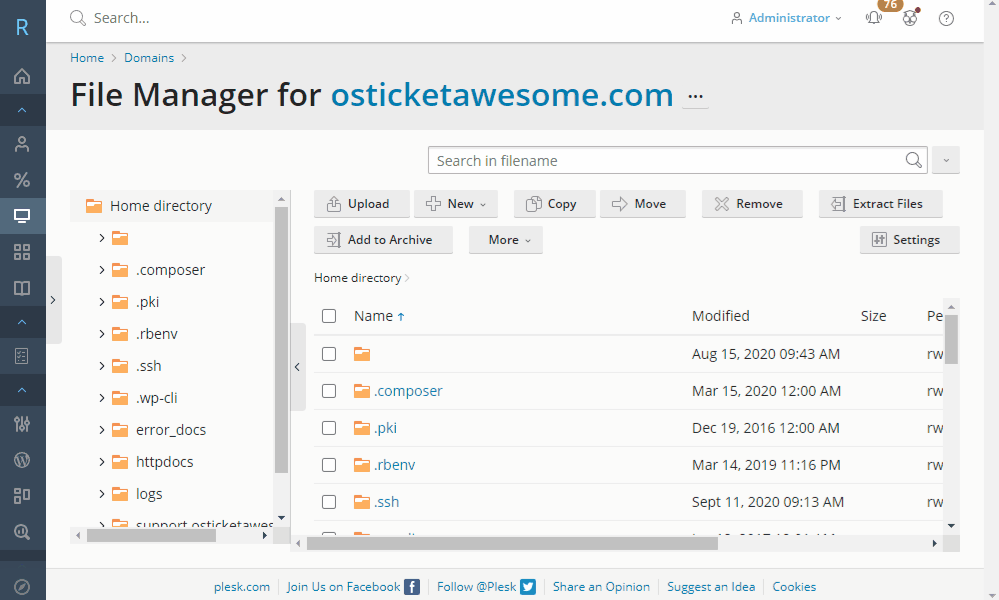Click the file list horizontal scrollbar
The height and width of the screenshot is (600, 999).
512,543
